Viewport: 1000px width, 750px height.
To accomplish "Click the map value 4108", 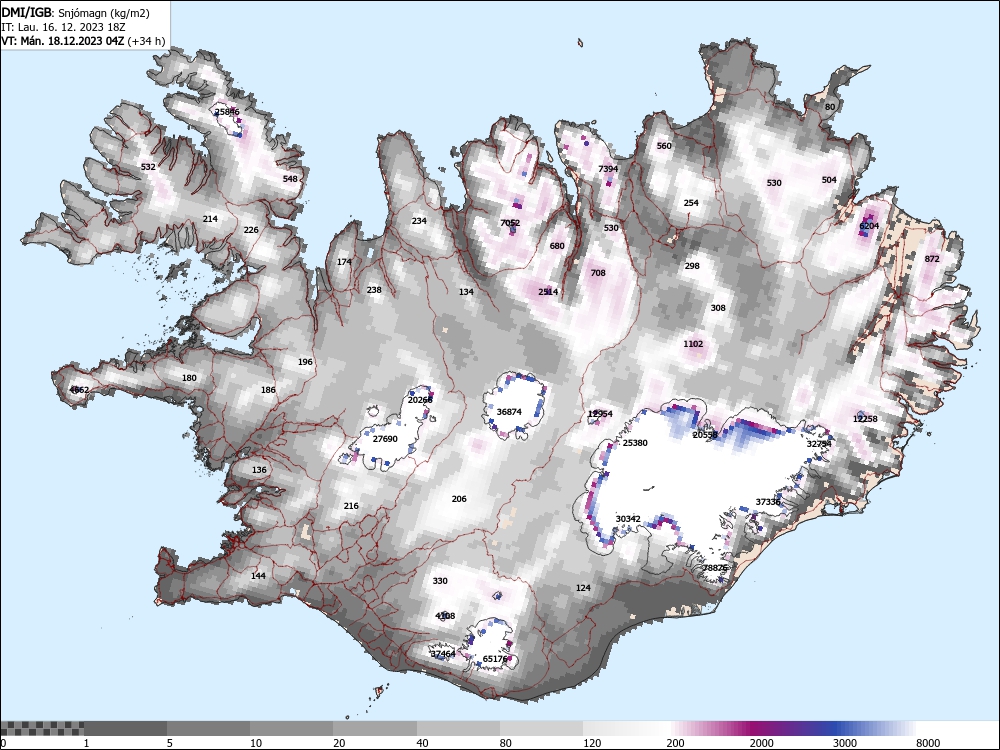I will [x=445, y=616].
